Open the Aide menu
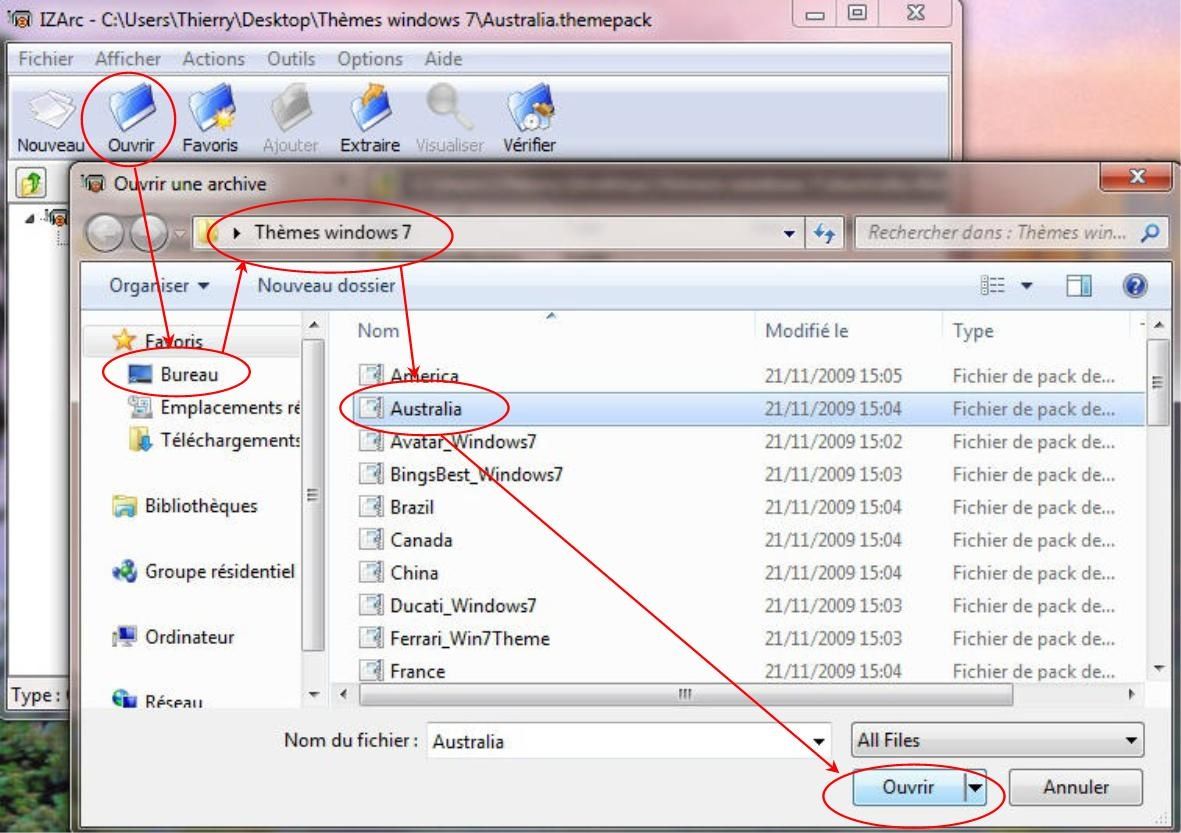Image resolution: width=1181 pixels, height=833 pixels. pos(444,59)
